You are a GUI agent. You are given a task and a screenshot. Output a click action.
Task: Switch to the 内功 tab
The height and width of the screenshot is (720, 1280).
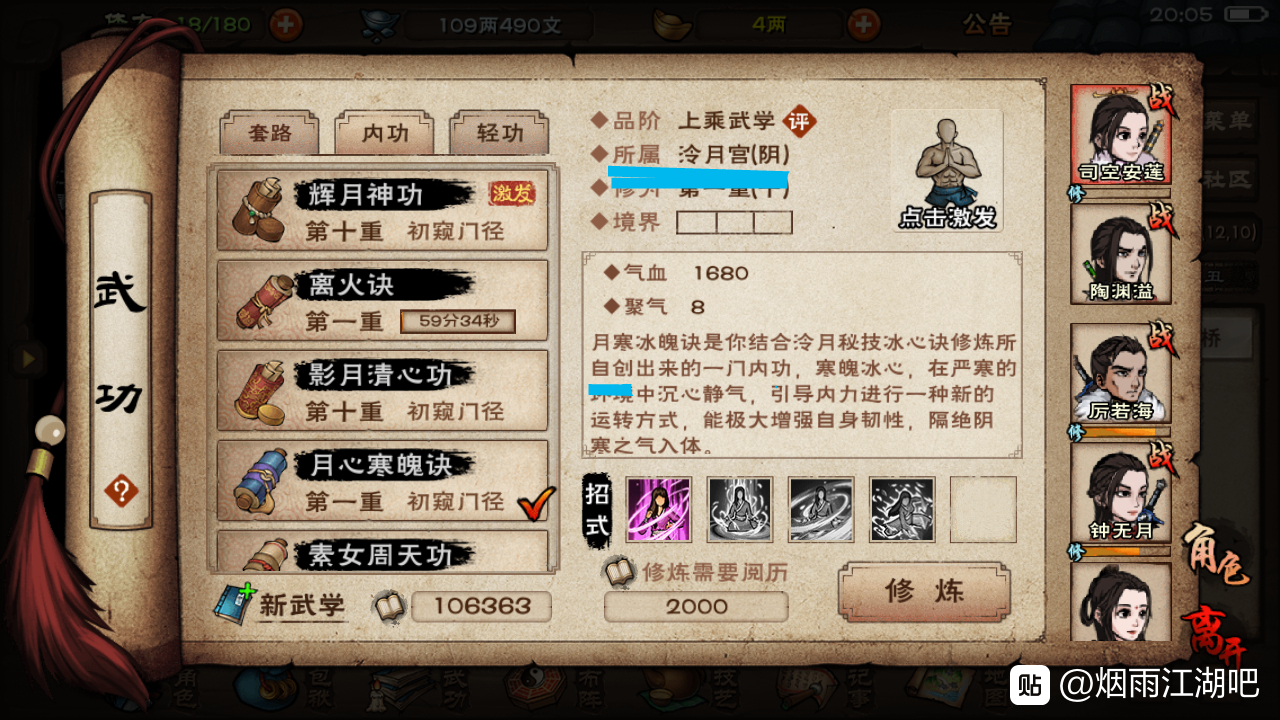(385, 135)
